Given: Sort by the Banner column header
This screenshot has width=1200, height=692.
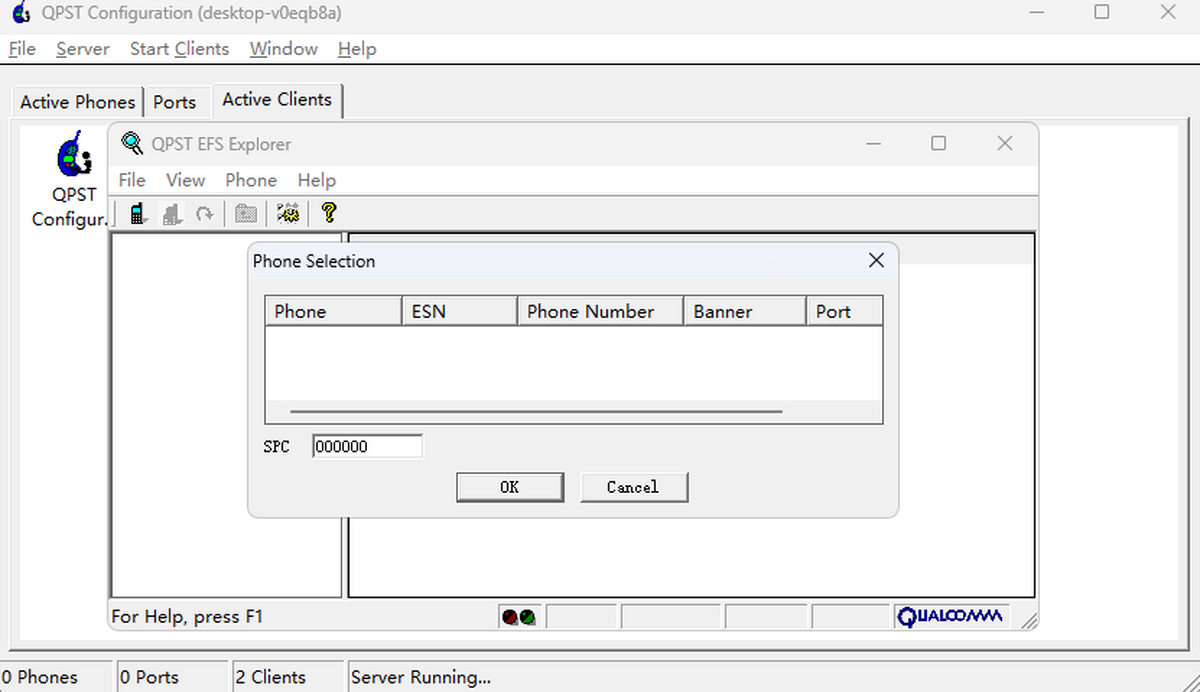Looking at the screenshot, I should (x=744, y=311).
